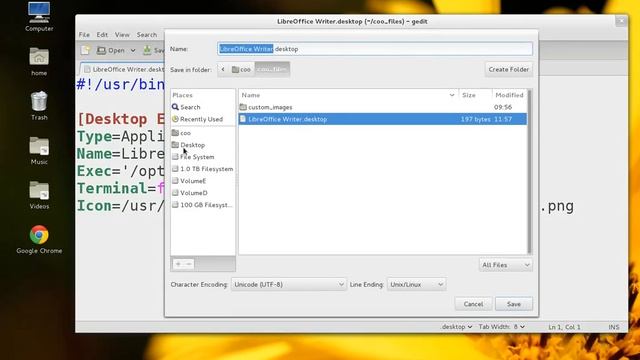640x360 pixels.
Task: Click the gedit Open toolbar button
Action: (111, 50)
